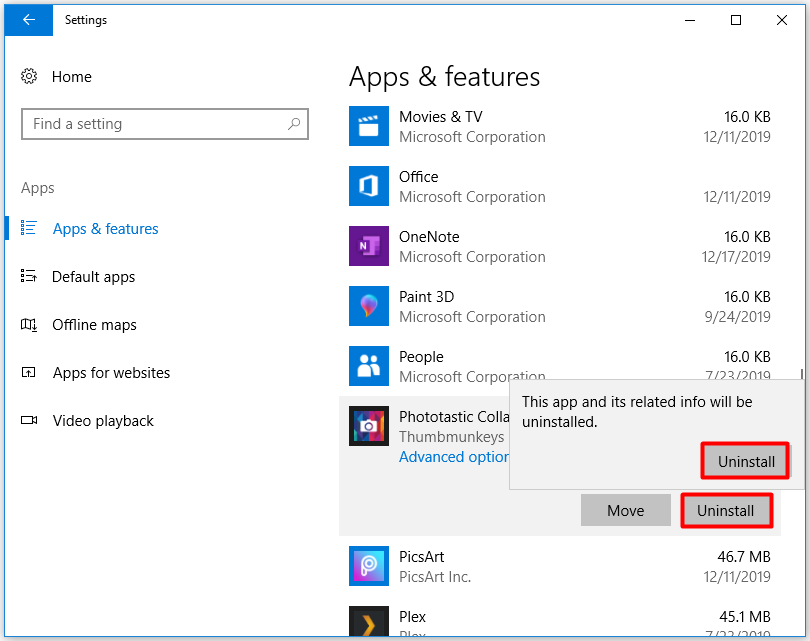Select the Office app name
This screenshot has width=810, height=641.
pyautogui.click(x=418, y=177)
